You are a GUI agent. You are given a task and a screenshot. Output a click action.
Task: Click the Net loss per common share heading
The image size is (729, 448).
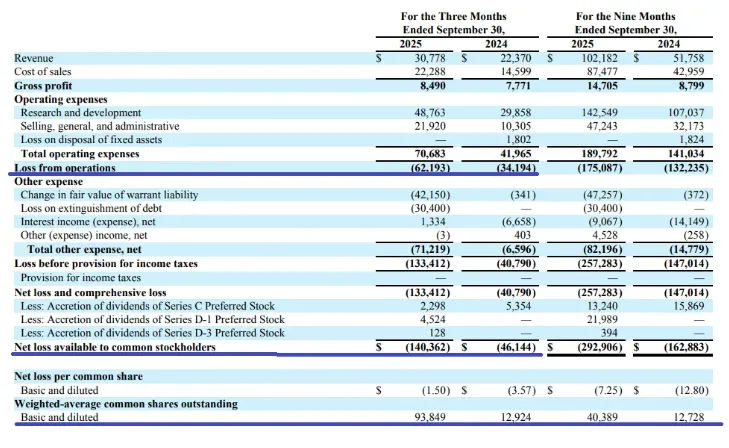coord(78,376)
